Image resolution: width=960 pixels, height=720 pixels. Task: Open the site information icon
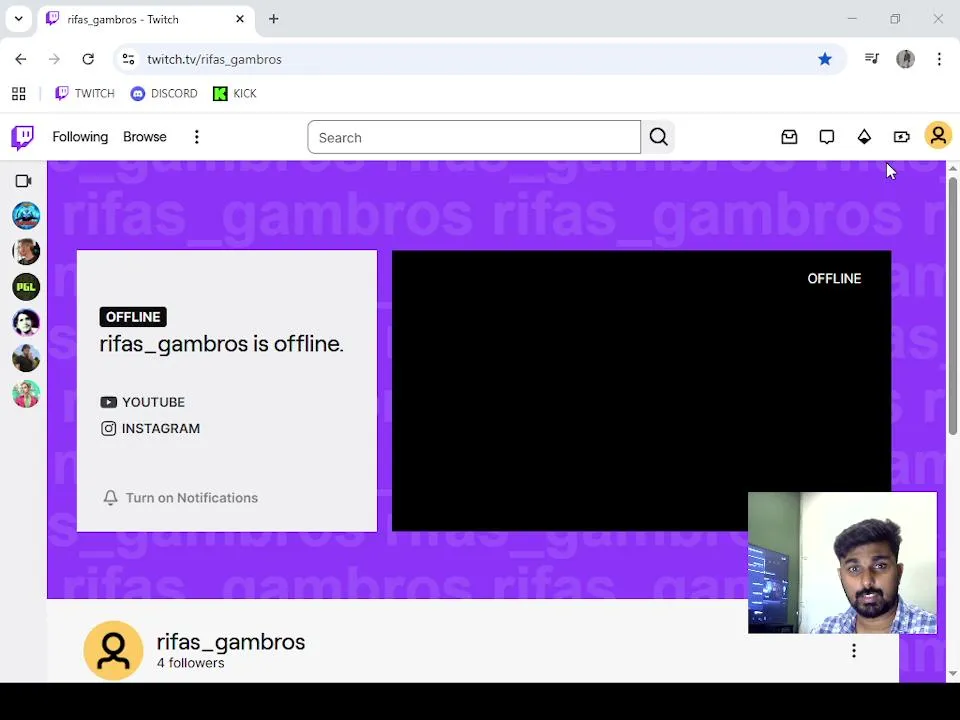[128, 59]
